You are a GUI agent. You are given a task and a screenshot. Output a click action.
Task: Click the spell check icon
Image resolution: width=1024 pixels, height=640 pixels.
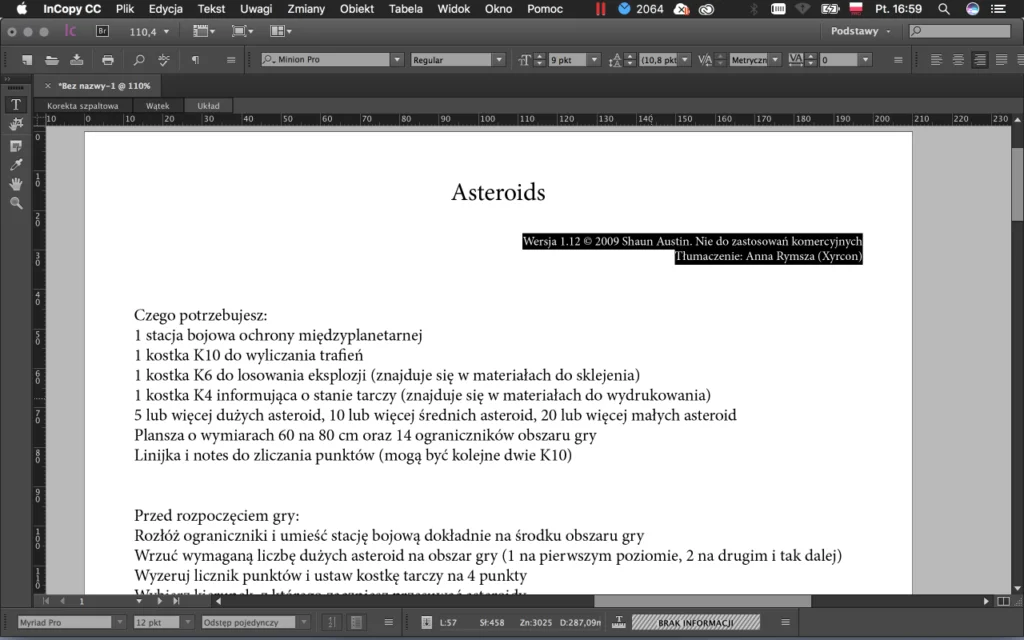[164, 60]
